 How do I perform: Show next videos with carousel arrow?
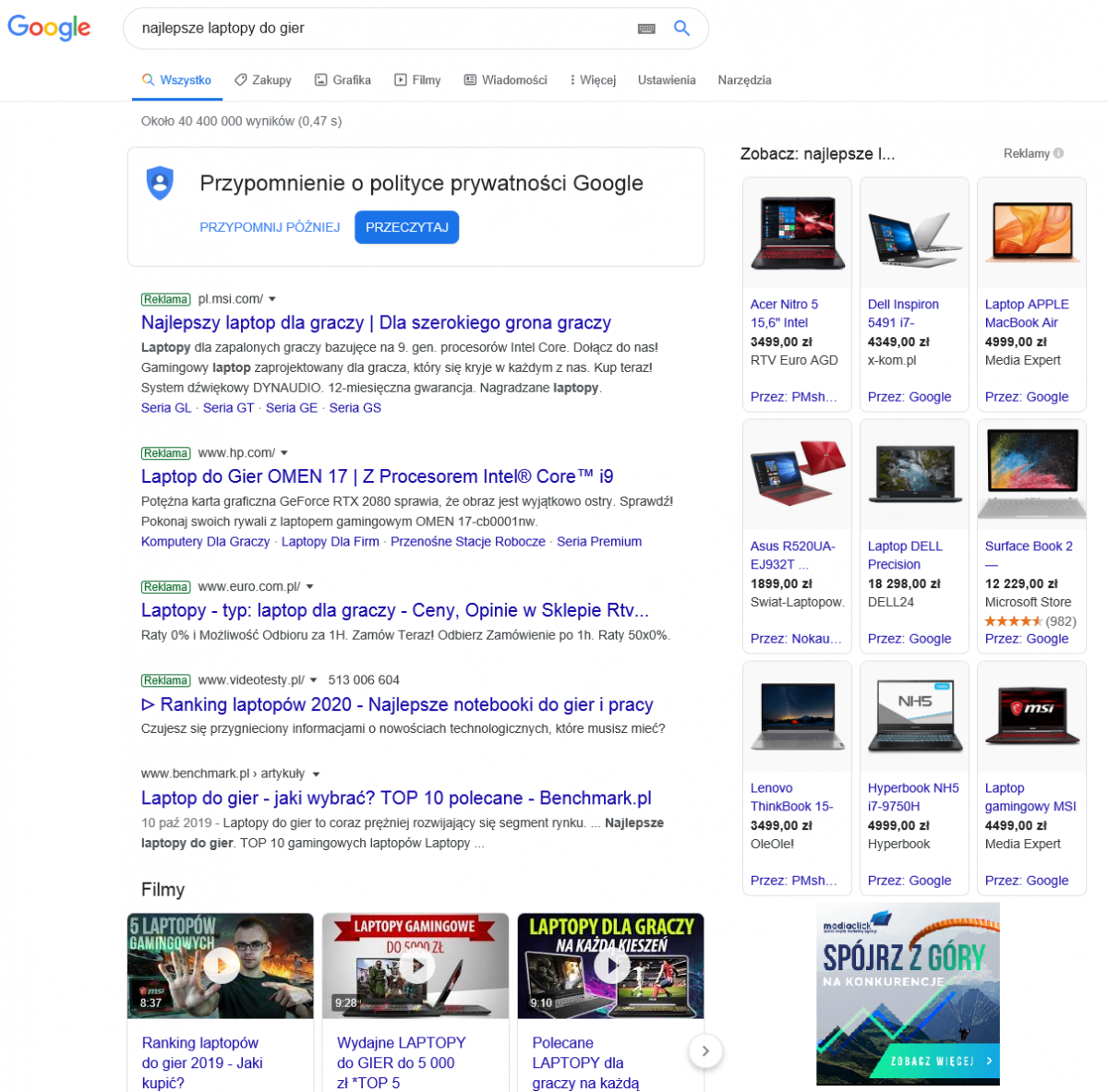pos(705,1050)
